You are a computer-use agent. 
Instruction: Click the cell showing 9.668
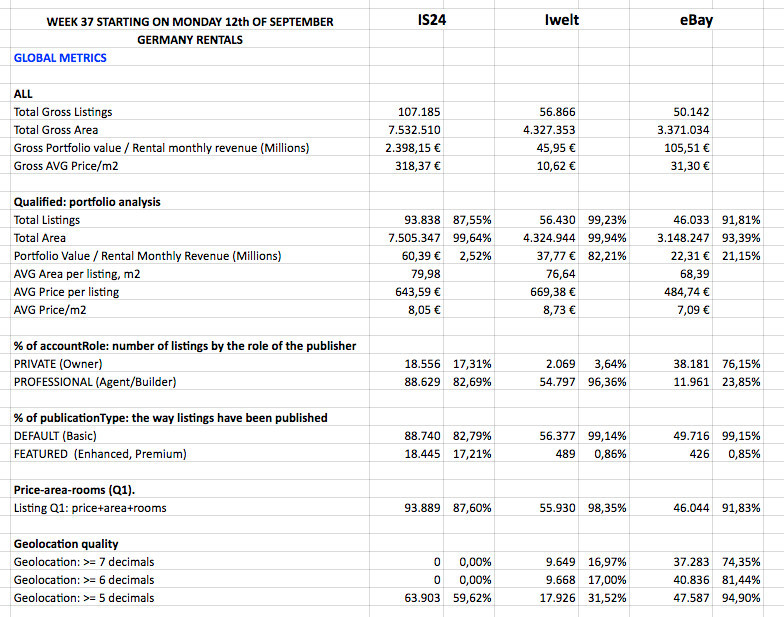[560, 580]
